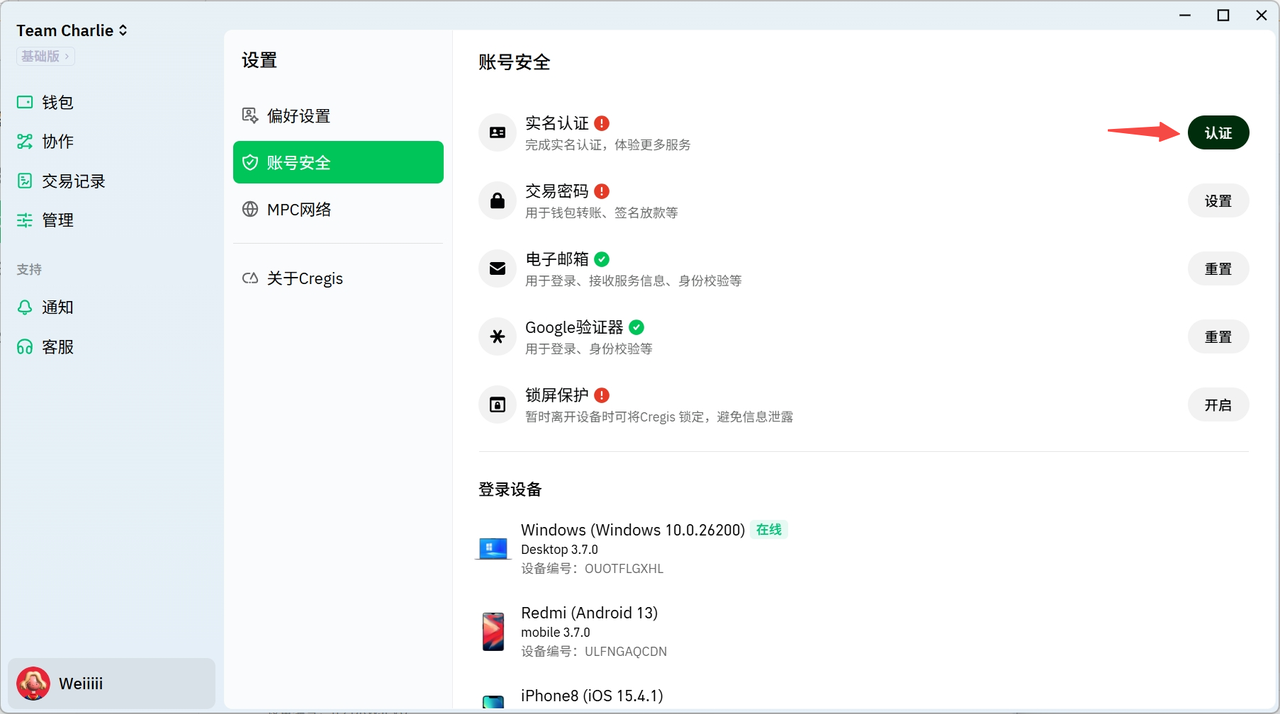Expand the Team Charlie team switcher
Screen dimensions: 1280x714
coord(72,31)
